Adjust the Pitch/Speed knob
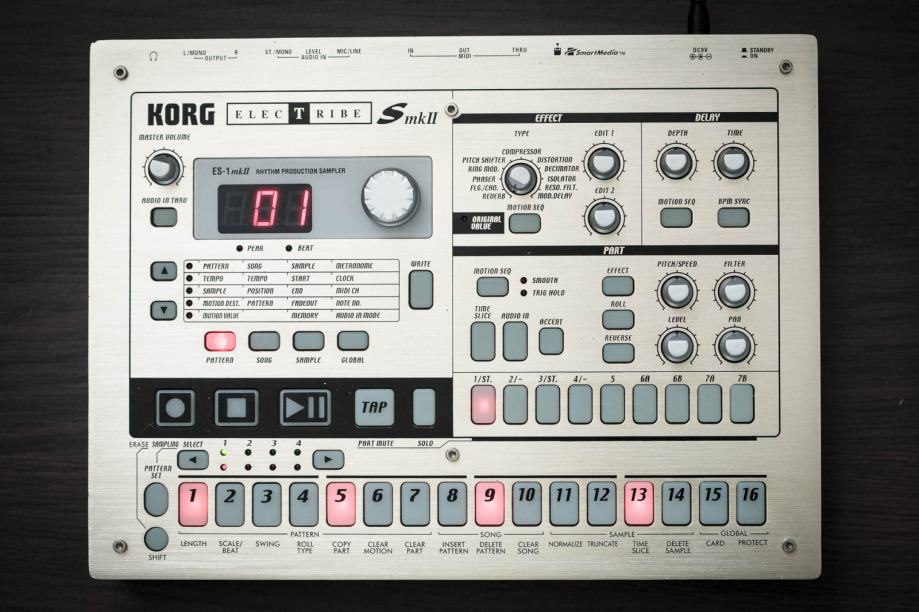This screenshot has width=919, height=612. point(676,291)
